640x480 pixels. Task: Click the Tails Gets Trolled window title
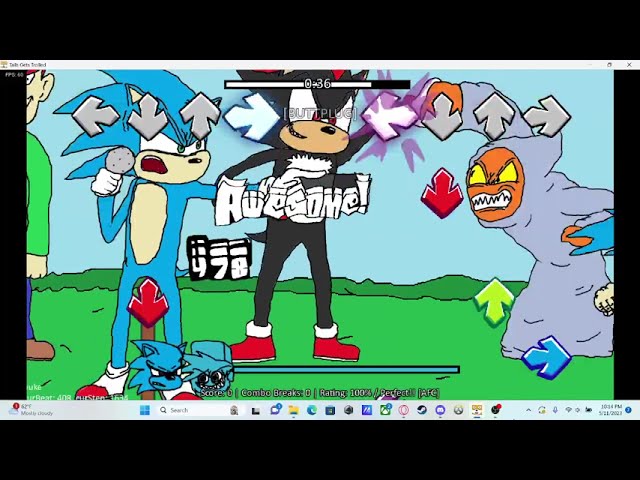point(28,65)
